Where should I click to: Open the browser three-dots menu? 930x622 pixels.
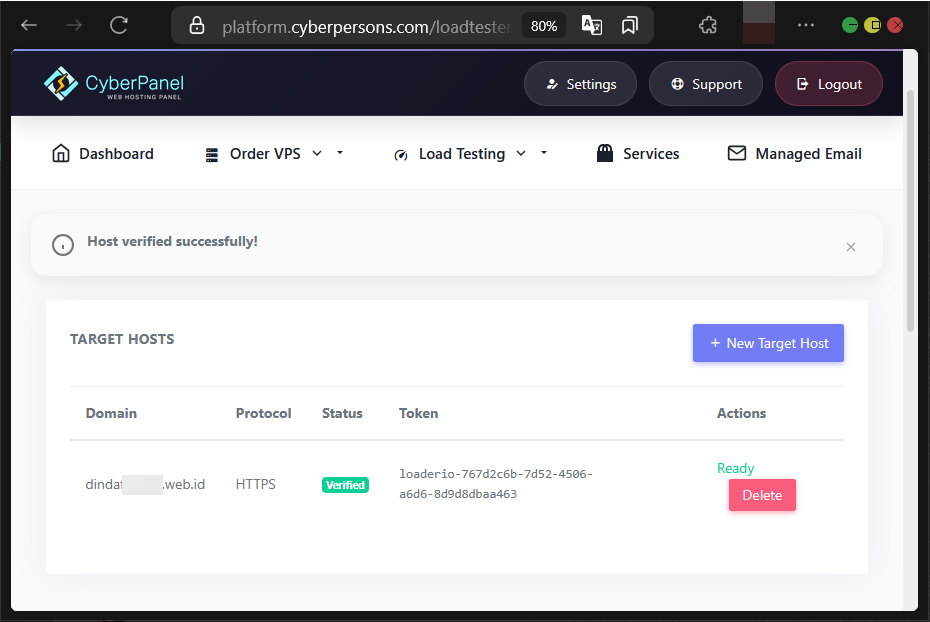point(805,25)
